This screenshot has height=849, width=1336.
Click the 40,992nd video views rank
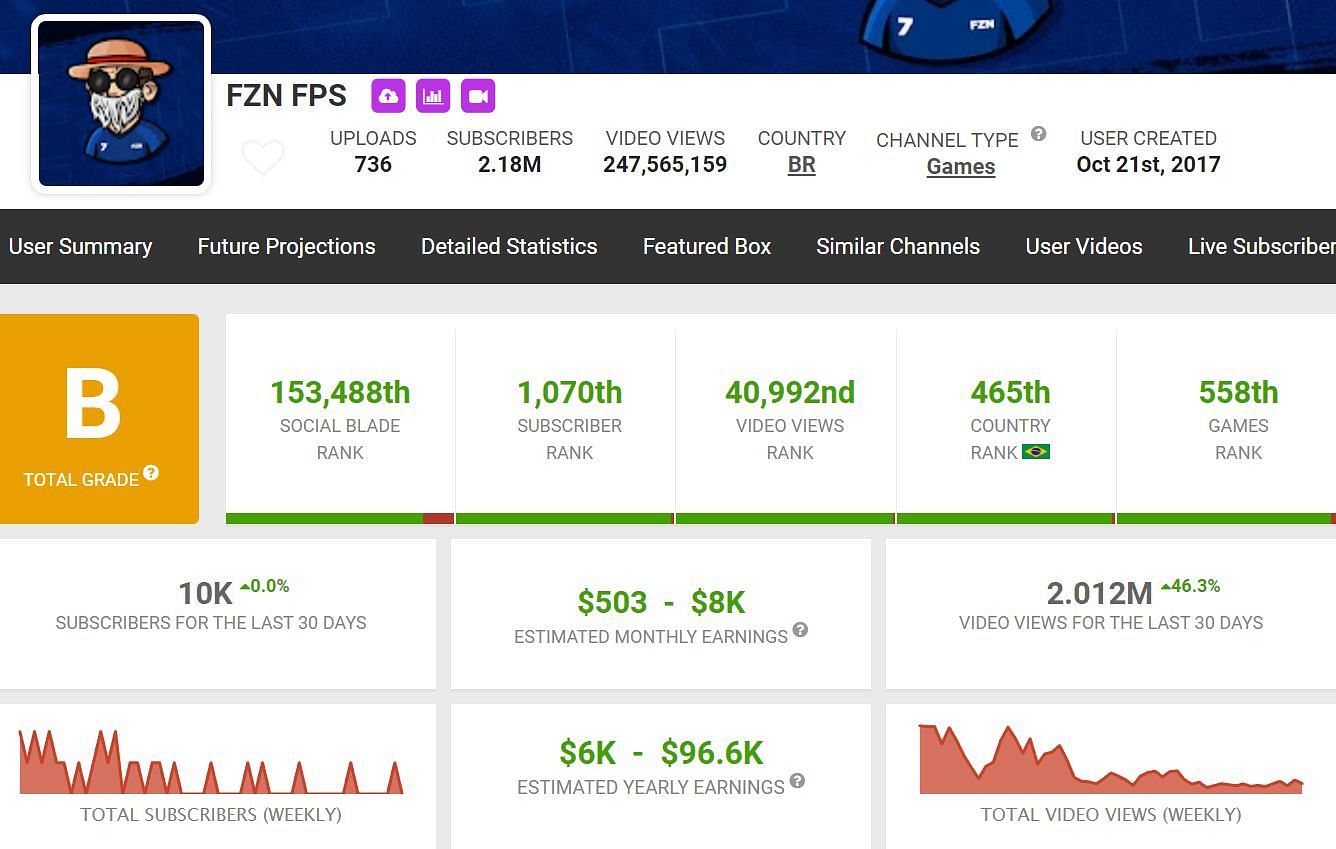click(x=790, y=392)
